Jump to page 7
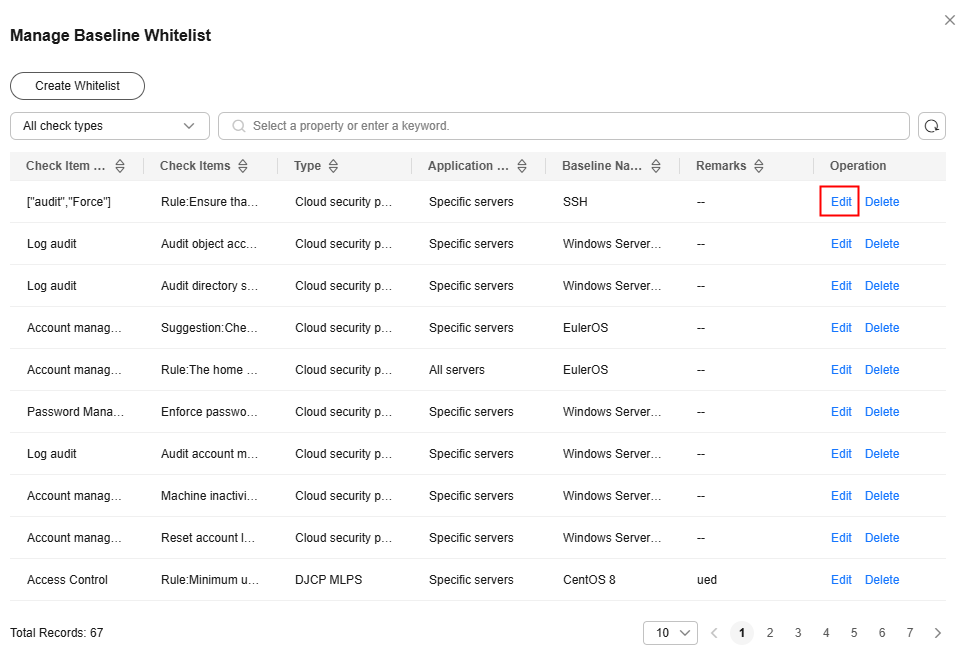The width and height of the screenshot is (968, 658). click(x=909, y=633)
